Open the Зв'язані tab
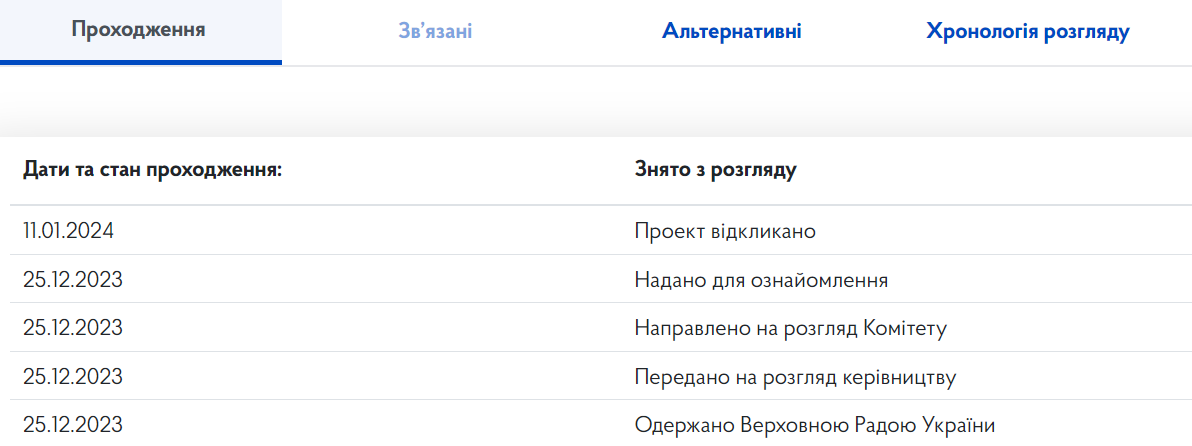The image size is (1192, 446). [x=435, y=31]
